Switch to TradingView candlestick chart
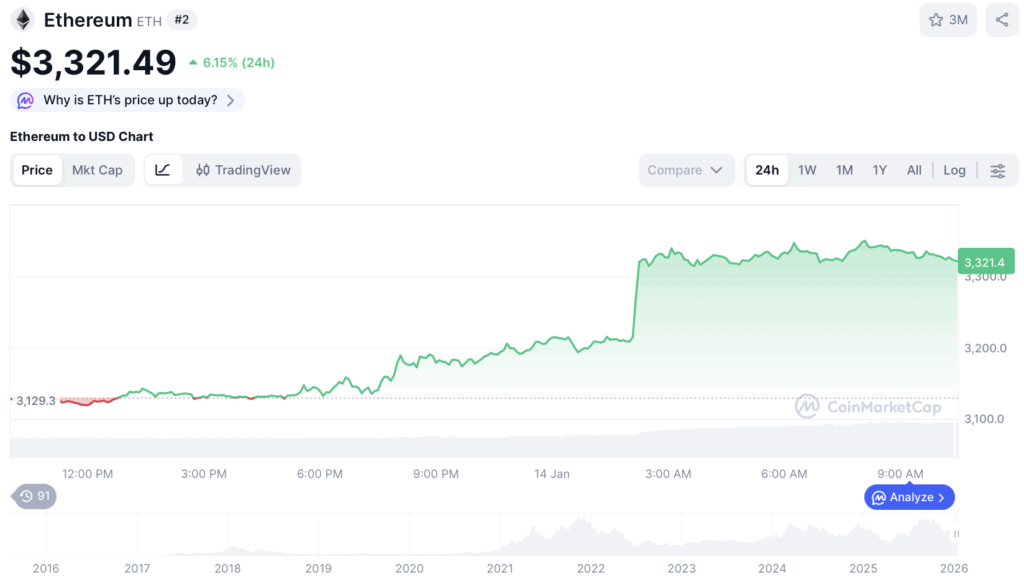 (x=243, y=170)
